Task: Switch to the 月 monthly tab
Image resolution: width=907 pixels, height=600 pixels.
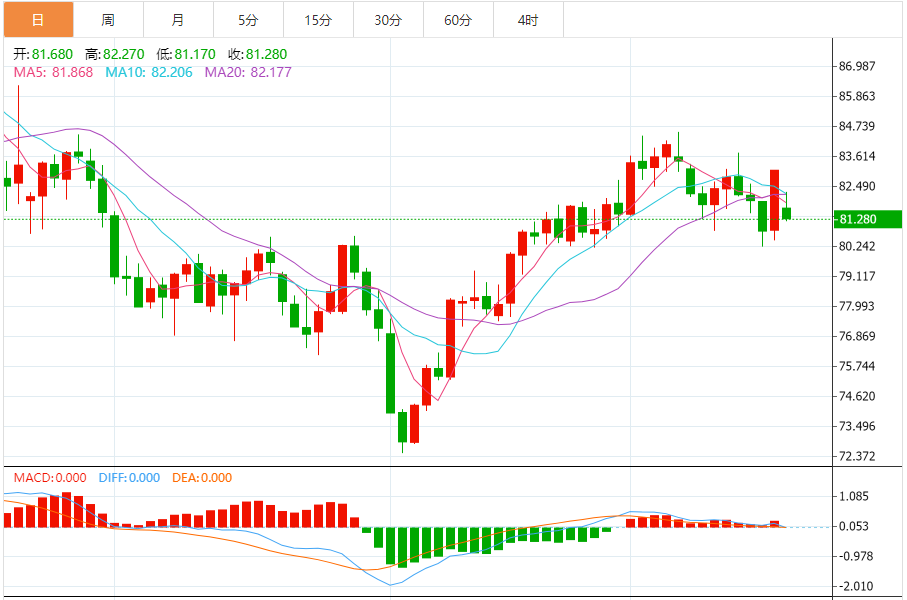Action: click(178, 20)
